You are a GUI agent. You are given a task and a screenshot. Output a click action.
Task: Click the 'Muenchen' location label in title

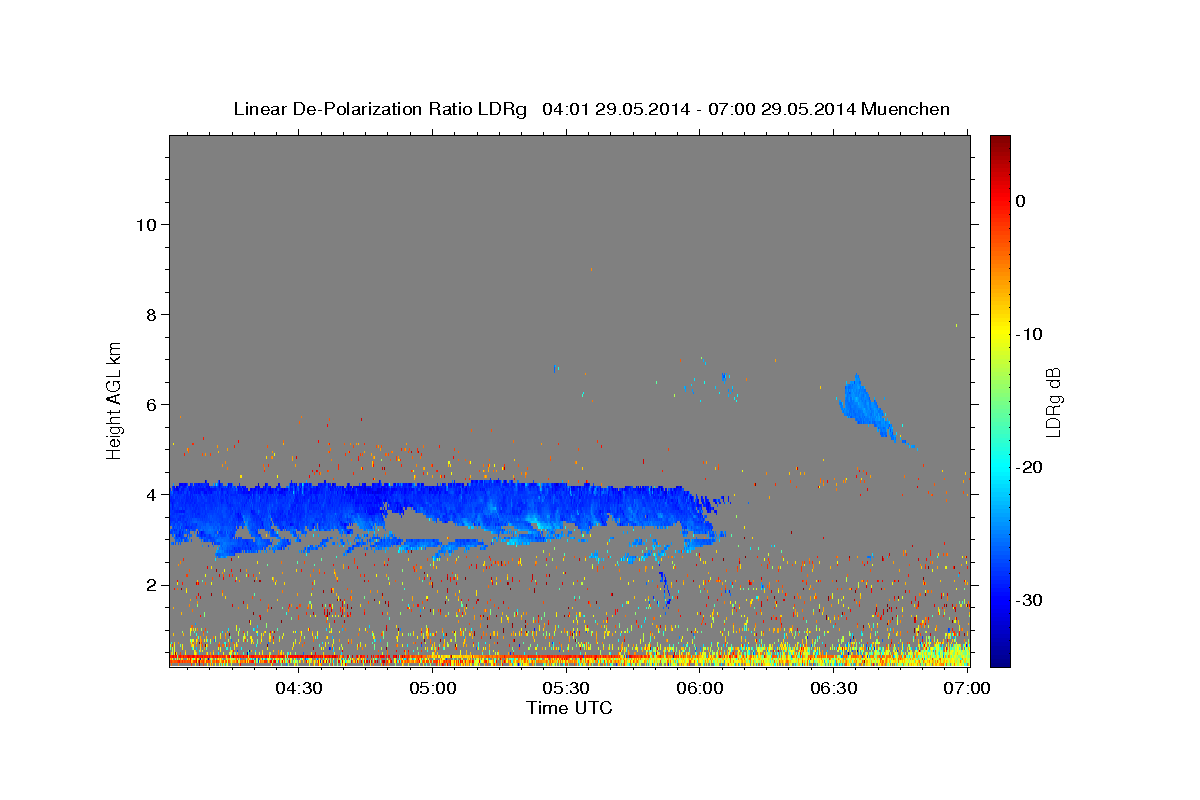906,109
